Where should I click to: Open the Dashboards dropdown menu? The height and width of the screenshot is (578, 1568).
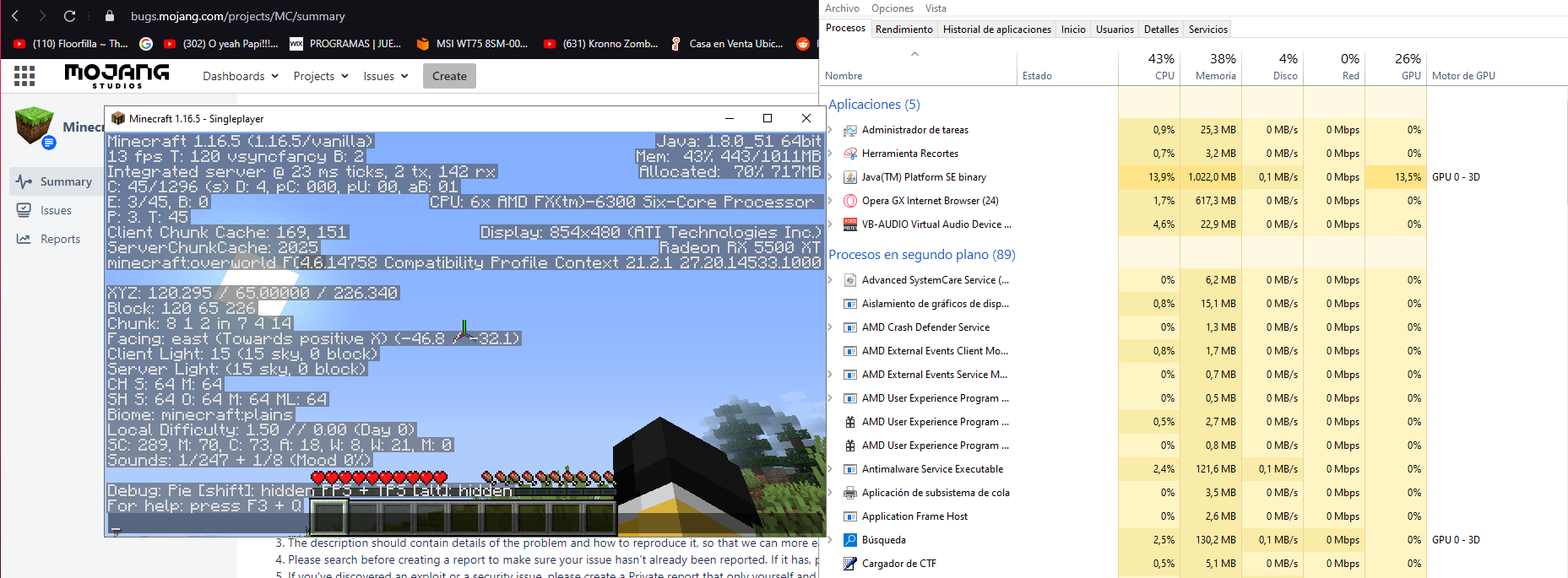(241, 76)
